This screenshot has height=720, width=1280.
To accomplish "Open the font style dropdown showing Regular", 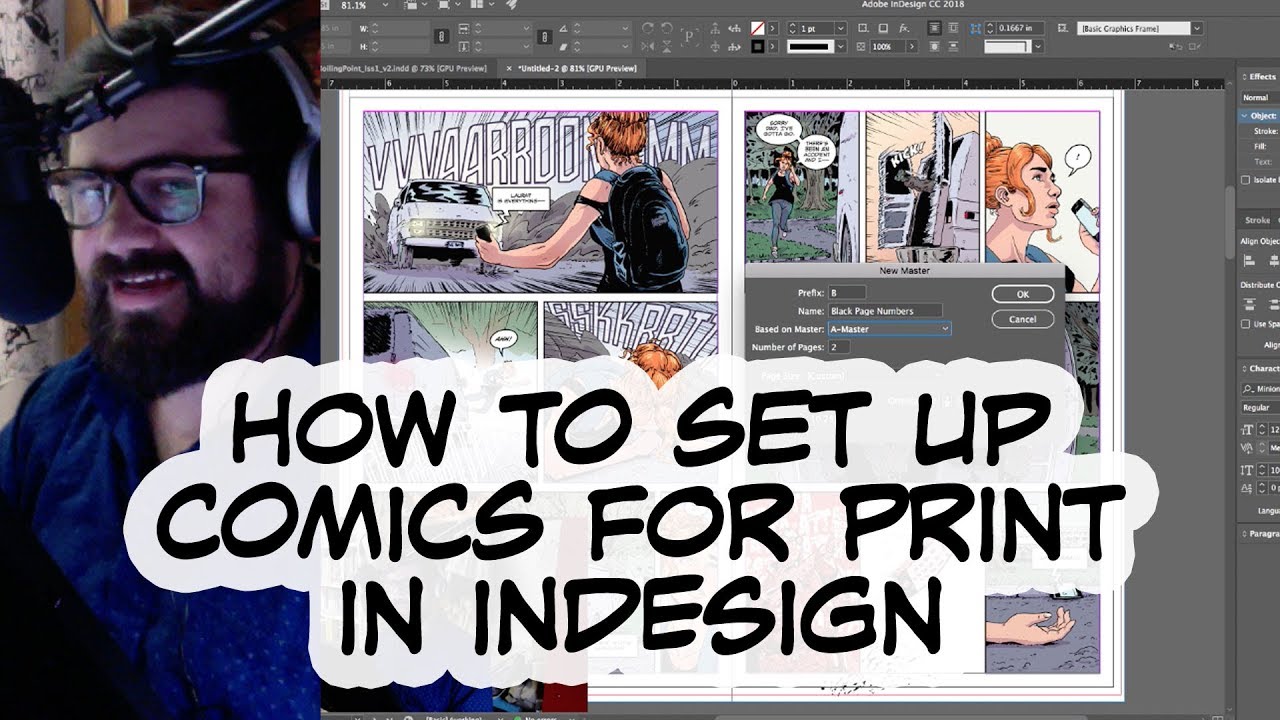I will [x=1260, y=407].
